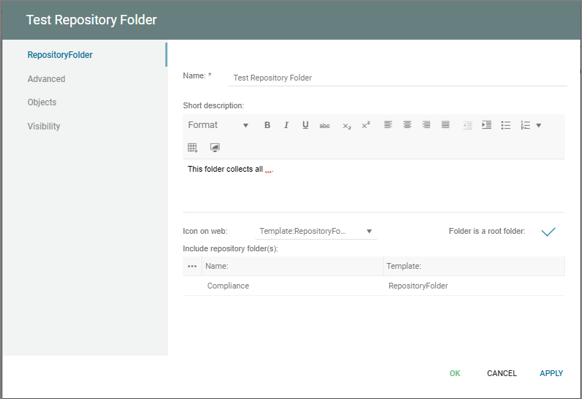Insert a table in description
This screenshot has height=399, width=582.
193,147
